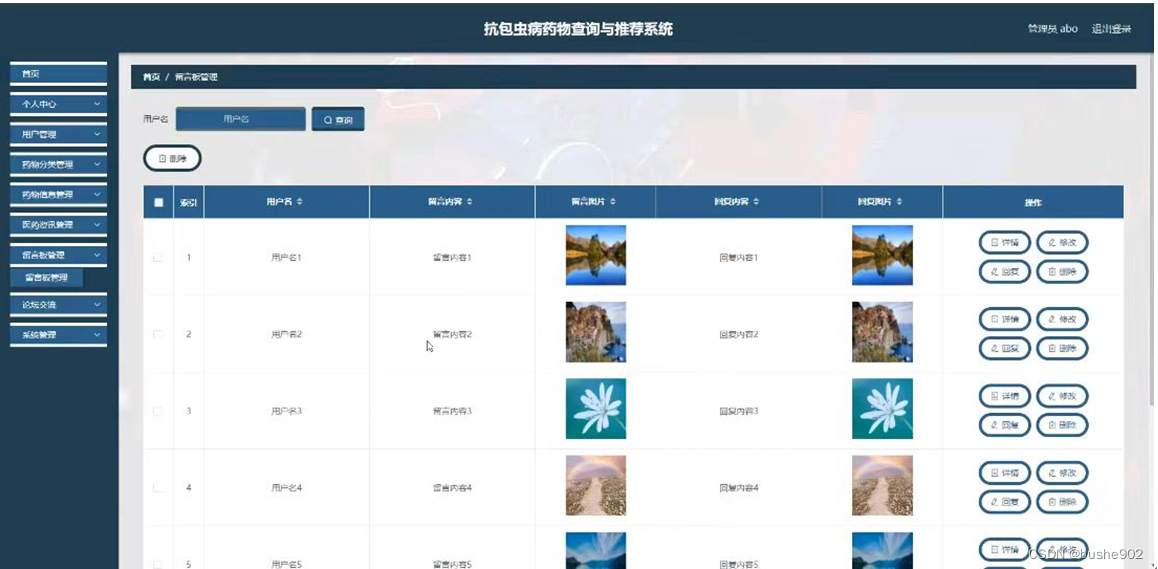Expand the 药物信息管理 sidebar menu
The height and width of the screenshot is (569, 1158).
(58, 195)
